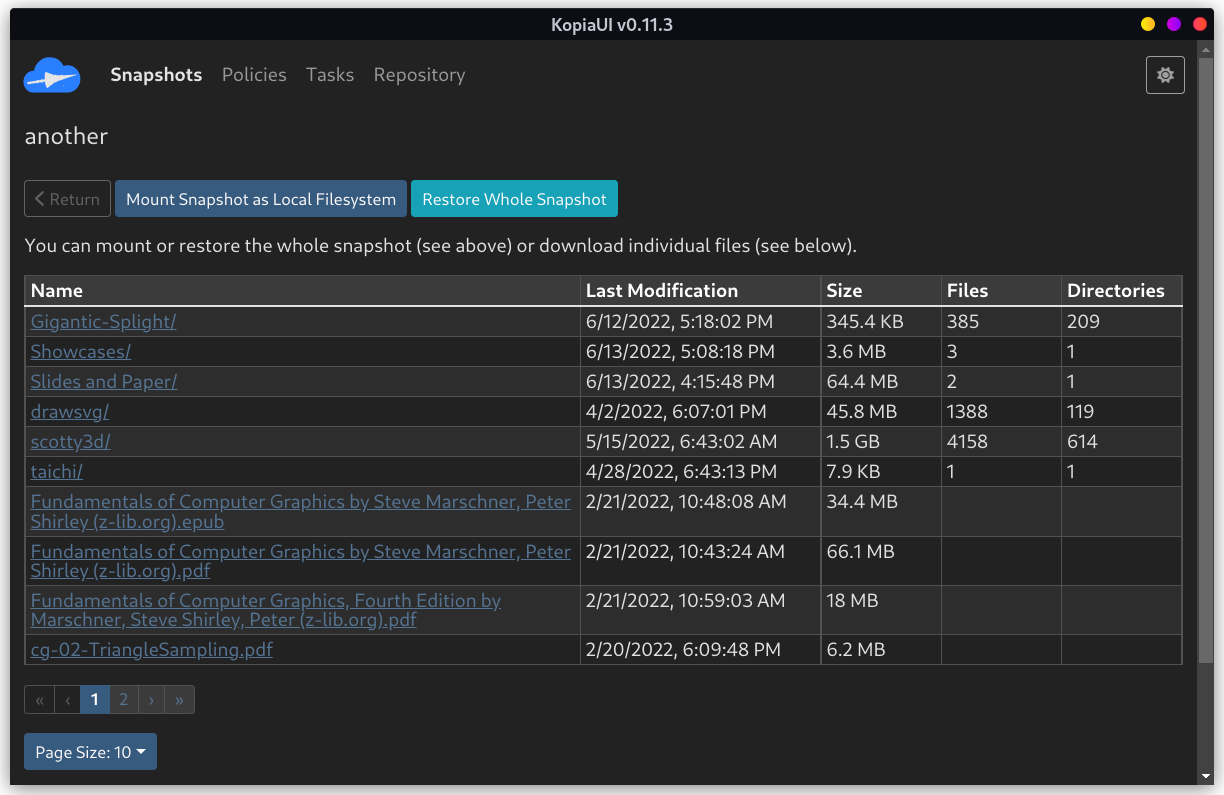Screen dimensions: 1224x795
Task: Switch to the Policies tab
Action: (254, 75)
